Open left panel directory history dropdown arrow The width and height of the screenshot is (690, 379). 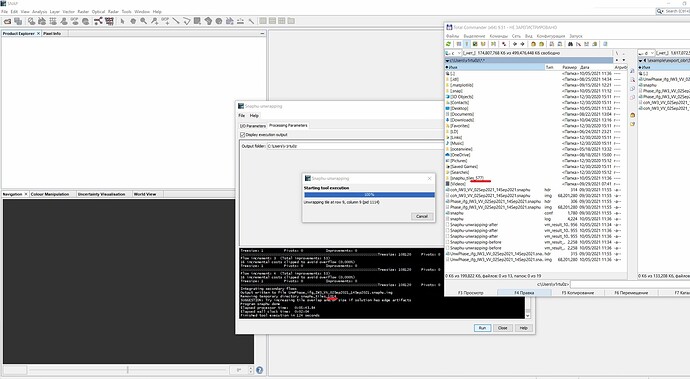(624, 60)
